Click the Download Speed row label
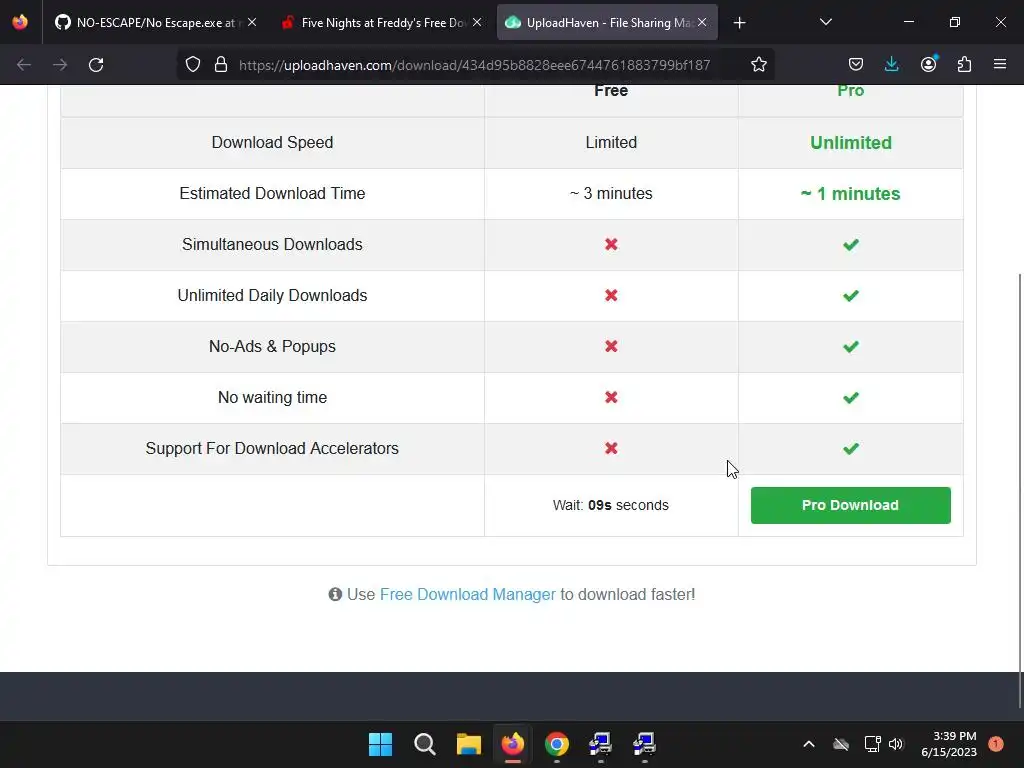This screenshot has height=768, width=1024. (x=272, y=142)
